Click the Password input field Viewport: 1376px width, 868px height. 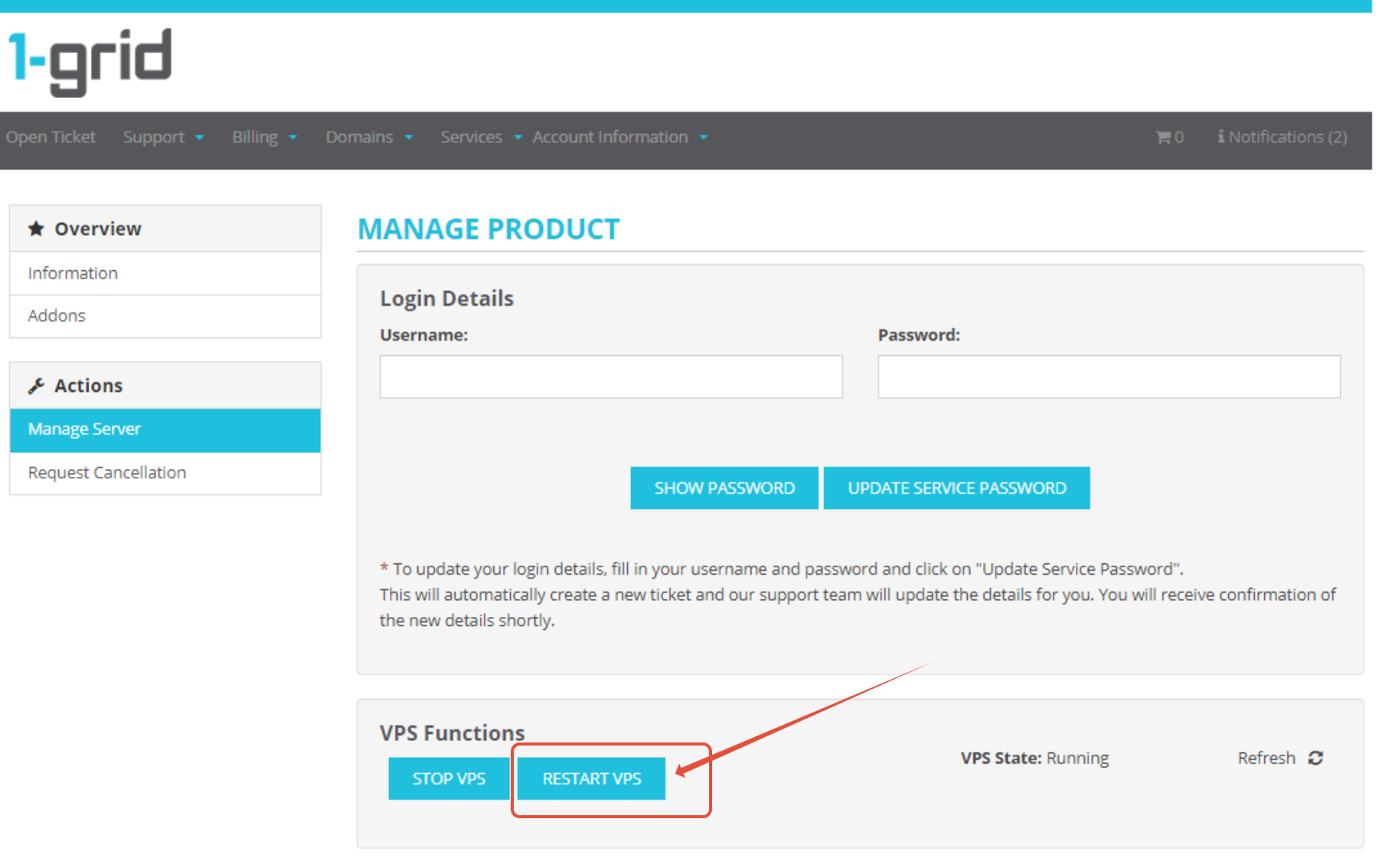tap(1109, 377)
